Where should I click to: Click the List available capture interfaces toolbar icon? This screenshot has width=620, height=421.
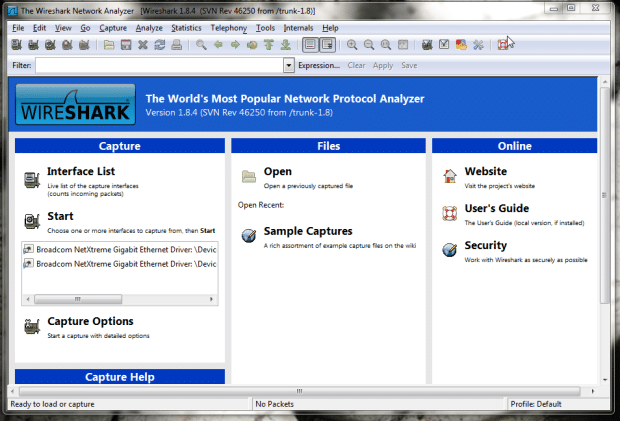click(17, 45)
